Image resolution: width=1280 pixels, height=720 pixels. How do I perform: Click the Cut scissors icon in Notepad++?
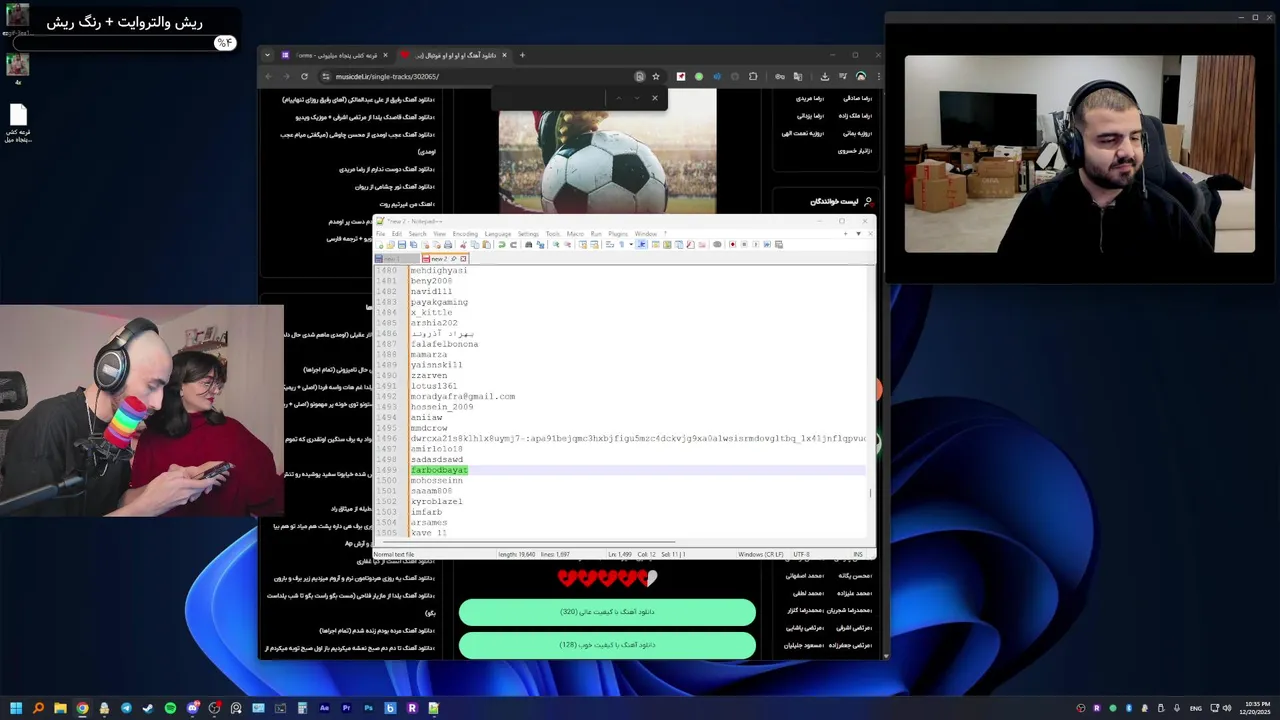coord(463,244)
